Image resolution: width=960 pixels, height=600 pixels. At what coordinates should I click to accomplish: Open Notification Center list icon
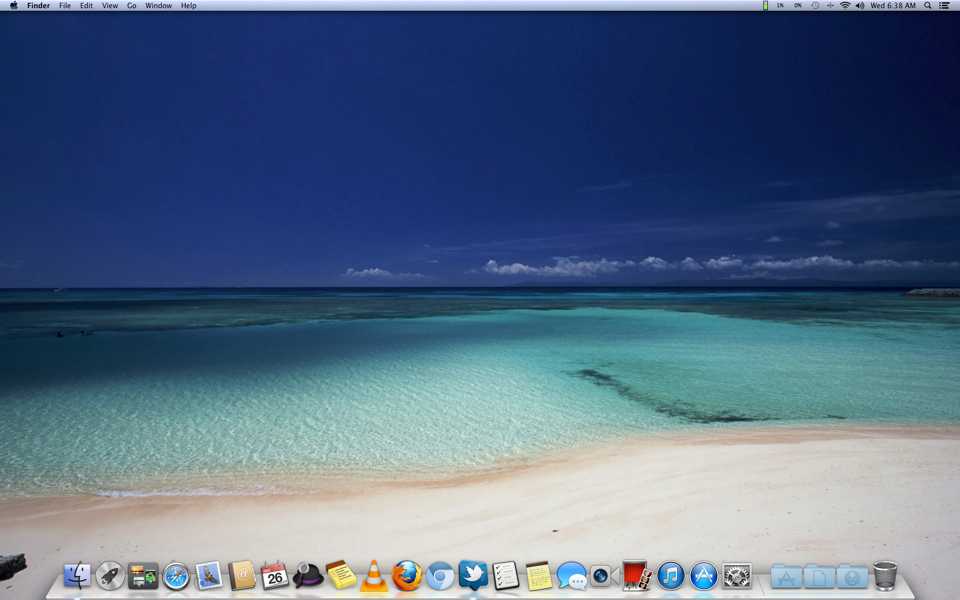click(x=945, y=6)
